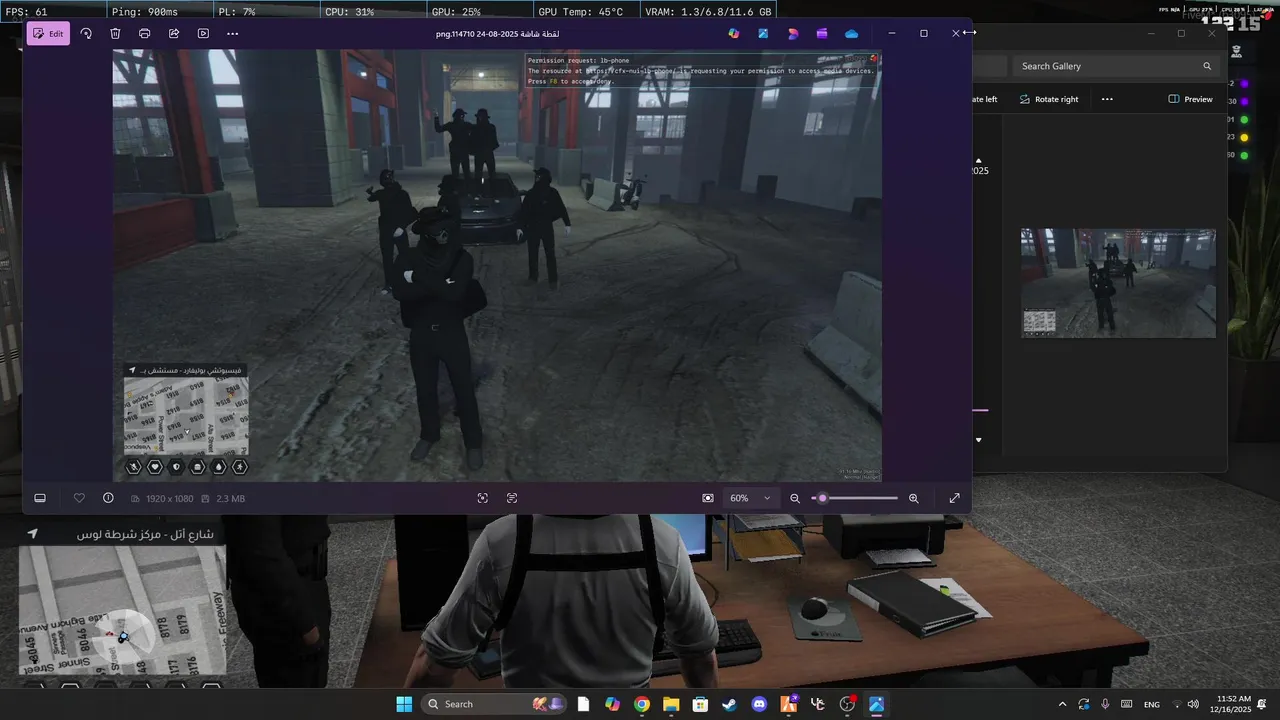The image size is (1280, 720).
Task: Zoom in using the plus magnifier
Action: [913, 498]
